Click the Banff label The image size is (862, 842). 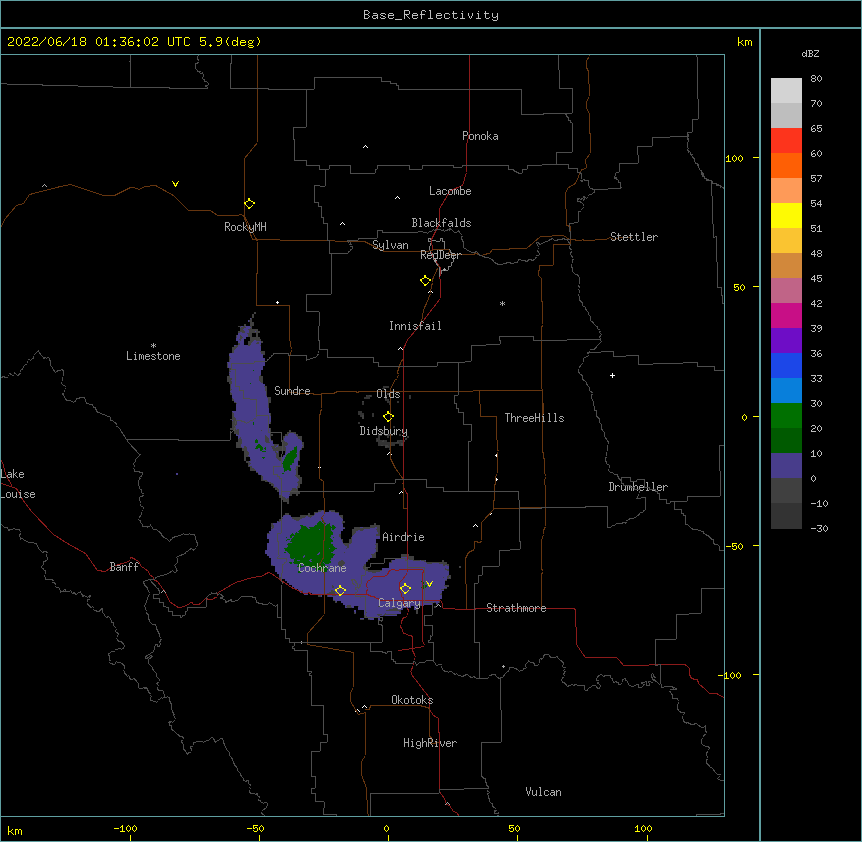click(124, 567)
